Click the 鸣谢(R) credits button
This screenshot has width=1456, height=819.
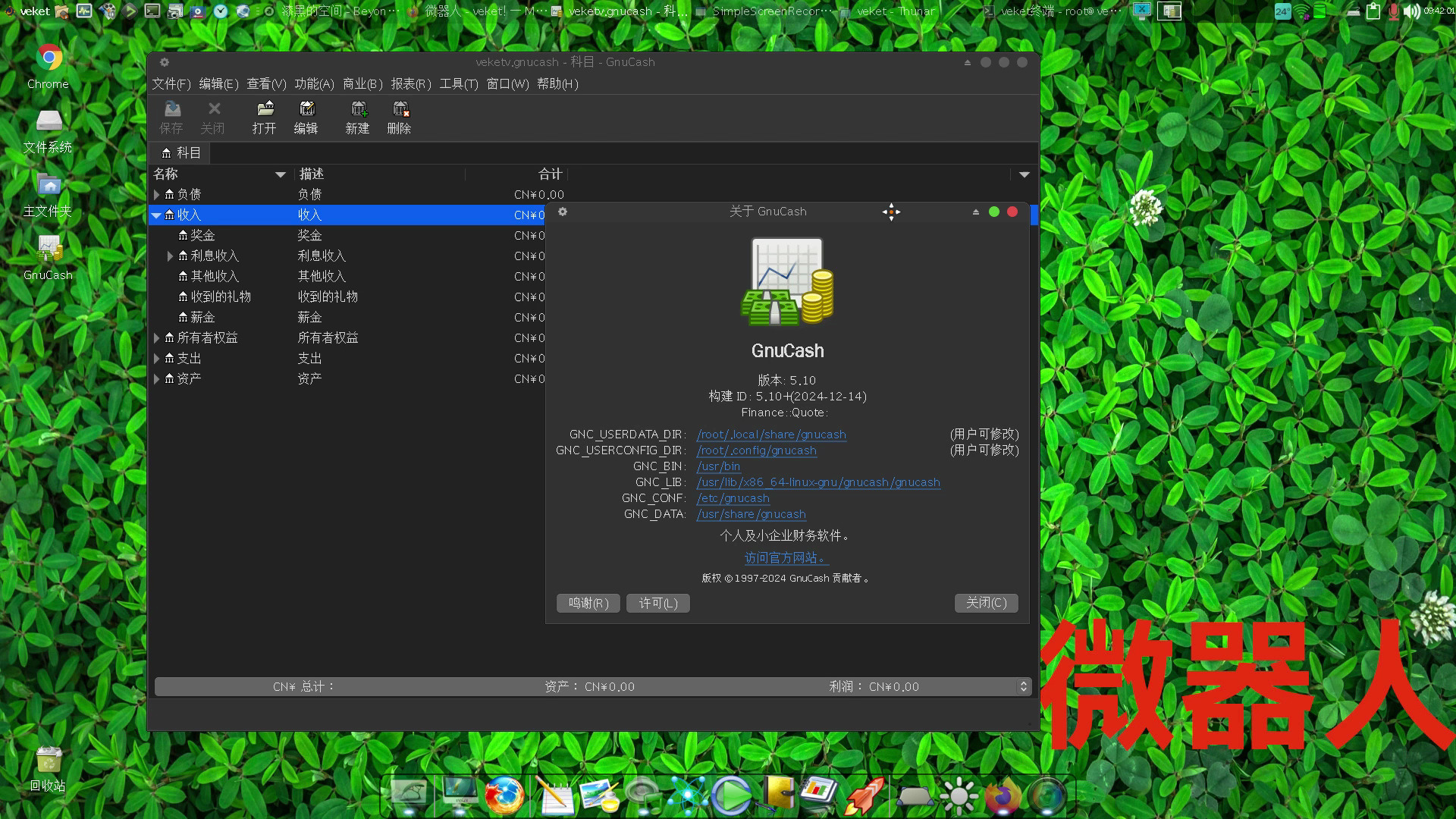click(x=588, y=604)
